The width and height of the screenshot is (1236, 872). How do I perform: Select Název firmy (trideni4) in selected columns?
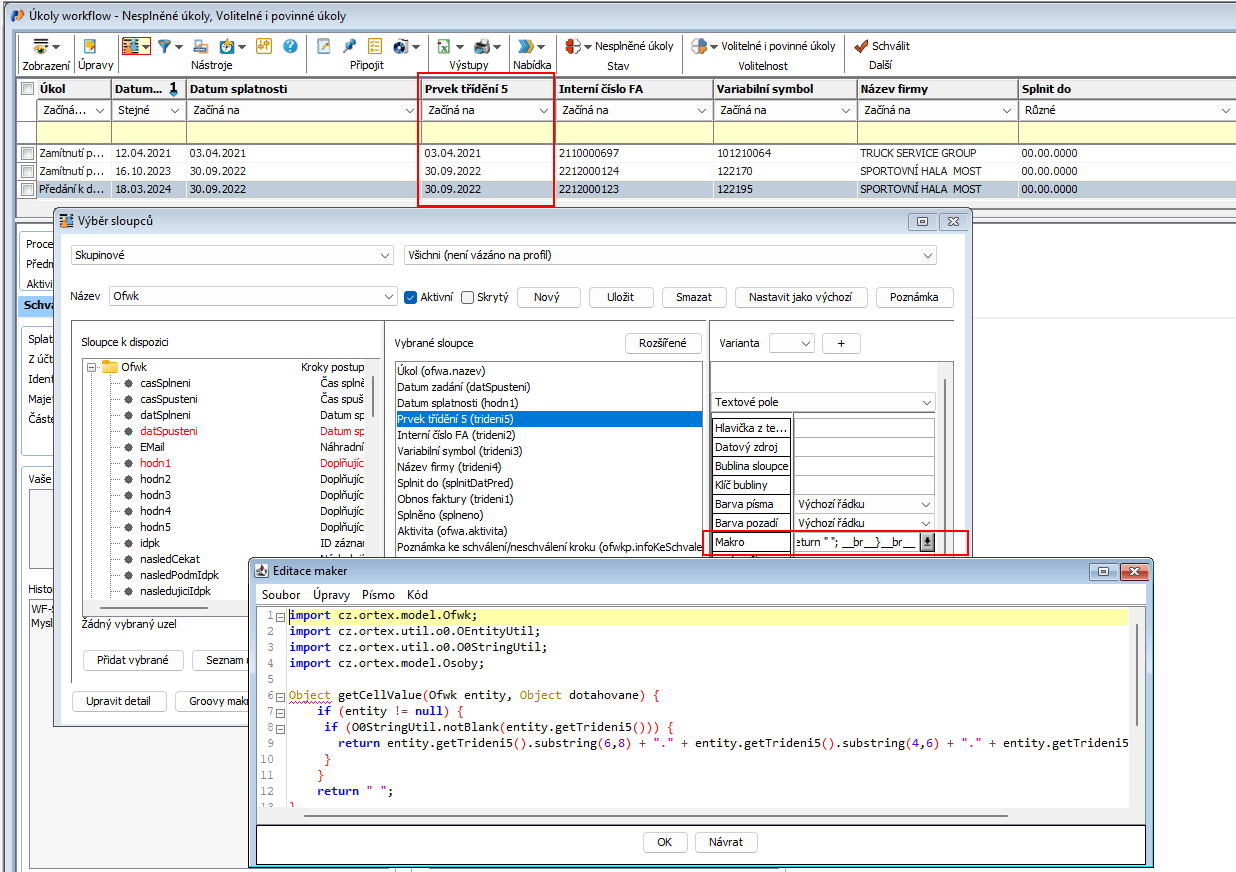pos(447,467)
